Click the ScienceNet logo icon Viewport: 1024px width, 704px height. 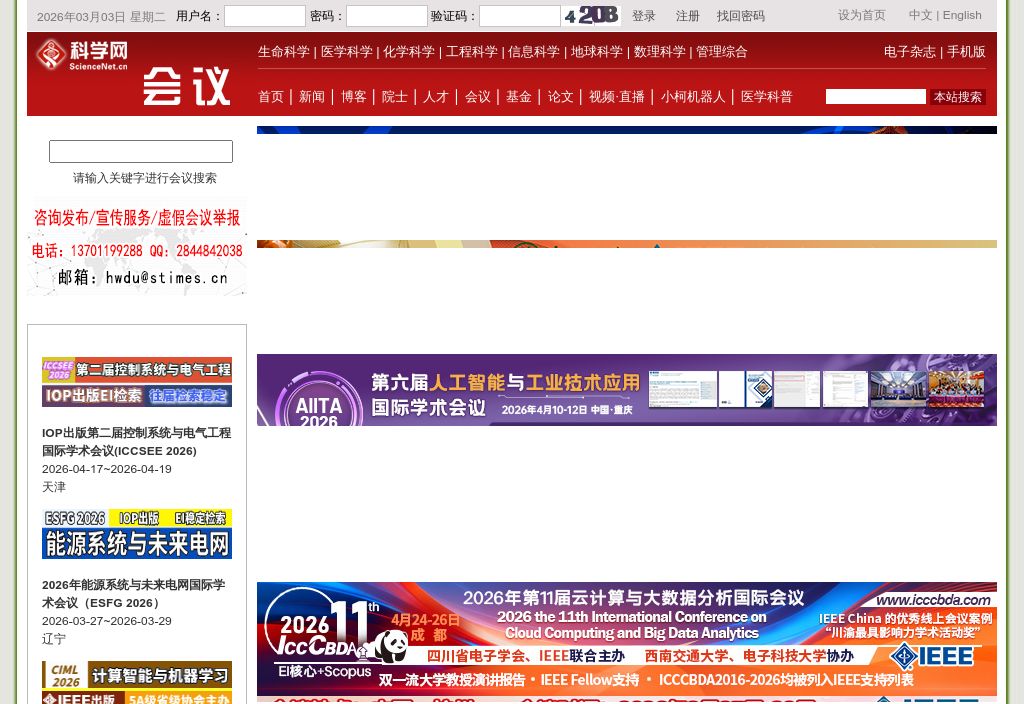coord(50,56)
